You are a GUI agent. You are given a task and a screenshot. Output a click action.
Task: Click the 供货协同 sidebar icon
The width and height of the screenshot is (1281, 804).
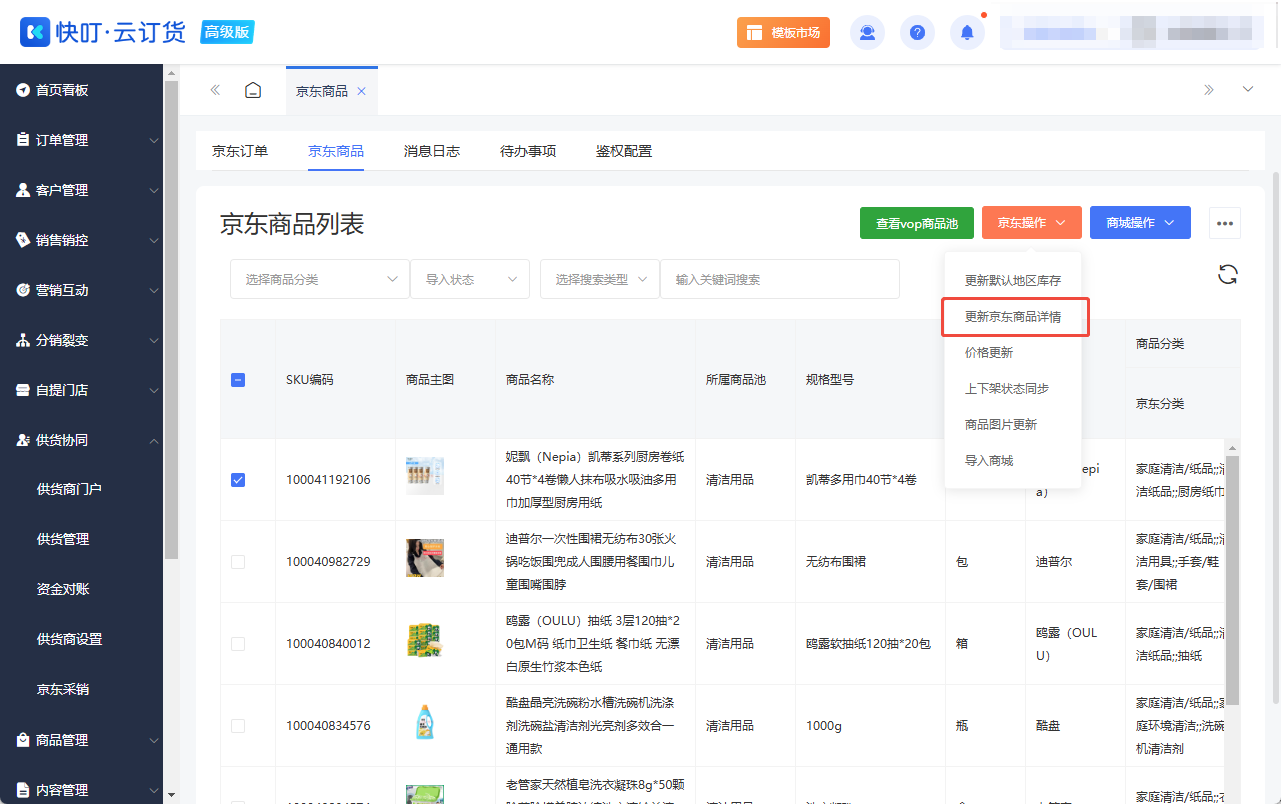click(x=23, y=440)
